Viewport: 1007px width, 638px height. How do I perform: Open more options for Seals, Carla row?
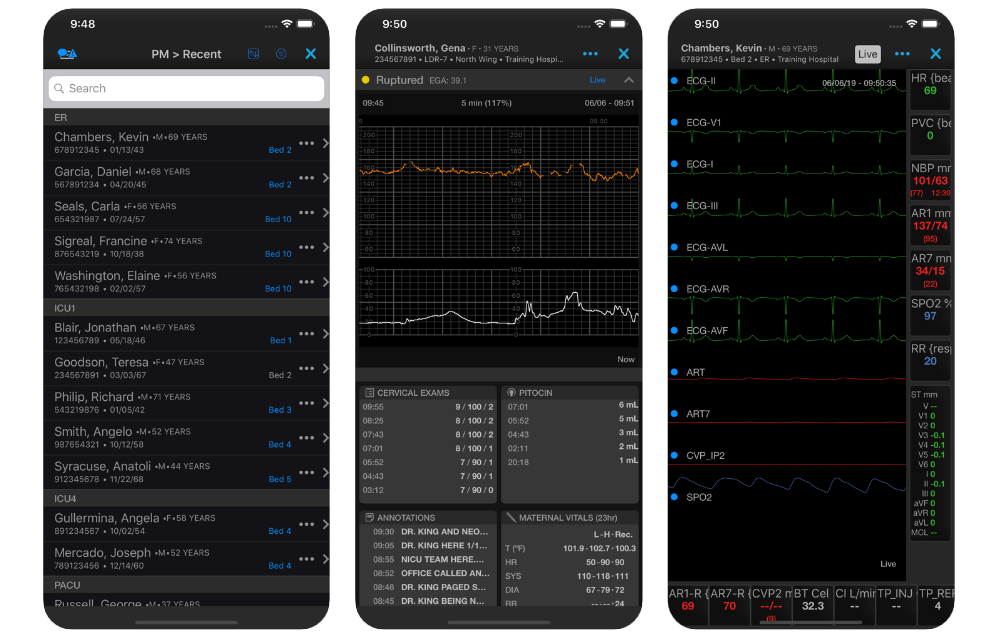tap(306, 213)
